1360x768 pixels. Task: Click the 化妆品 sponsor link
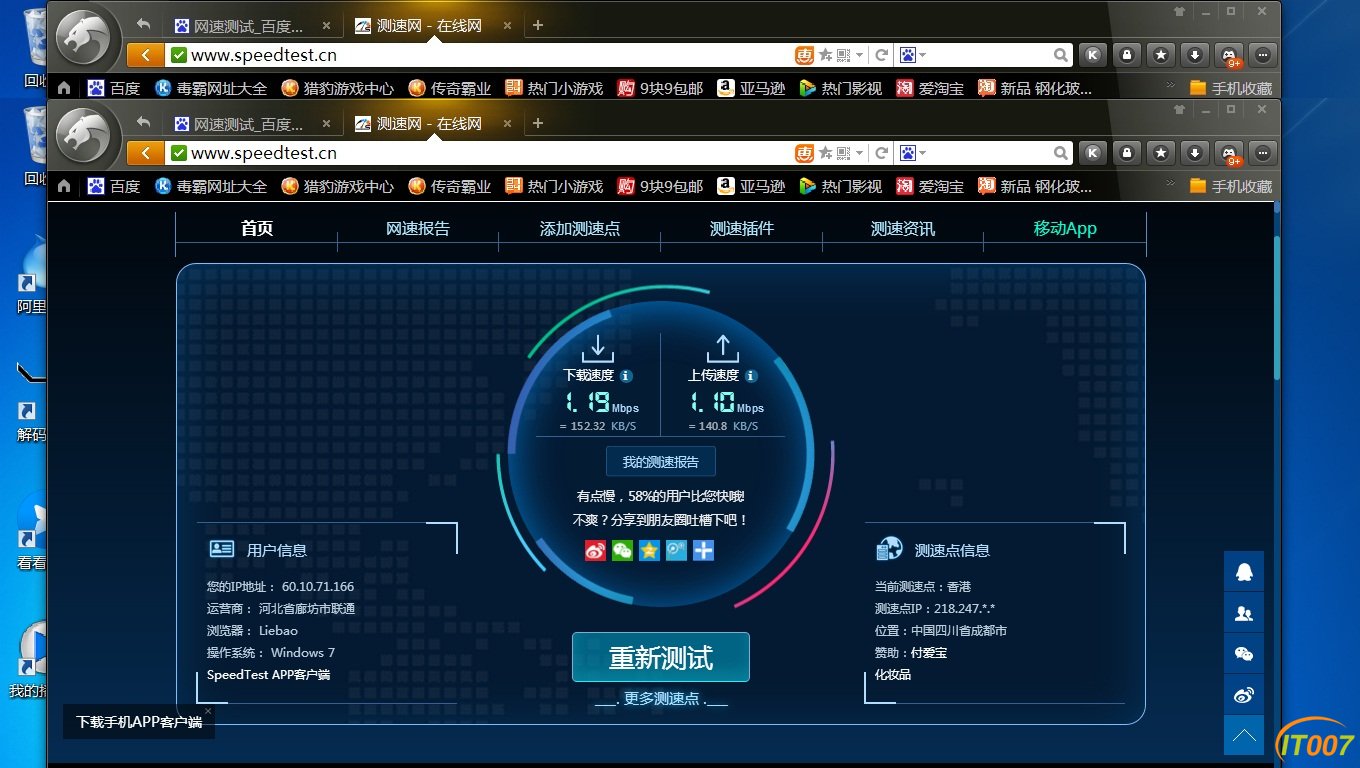893,675
